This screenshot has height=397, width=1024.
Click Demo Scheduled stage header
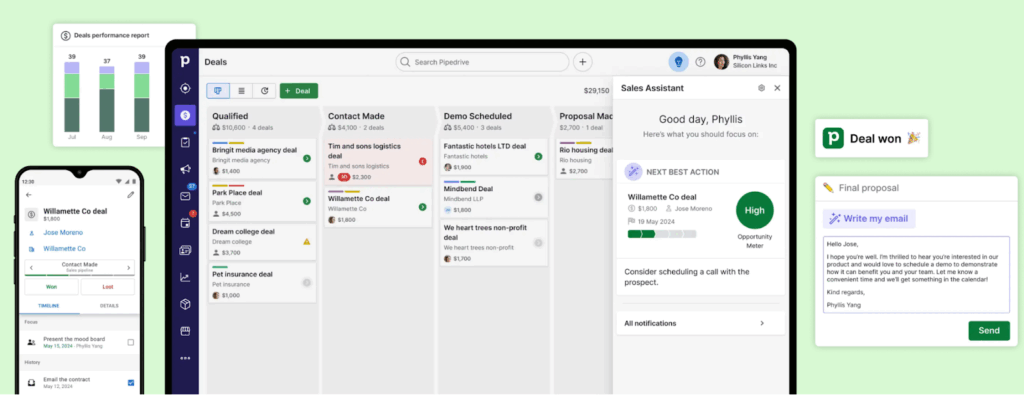(x=494, y=121)
